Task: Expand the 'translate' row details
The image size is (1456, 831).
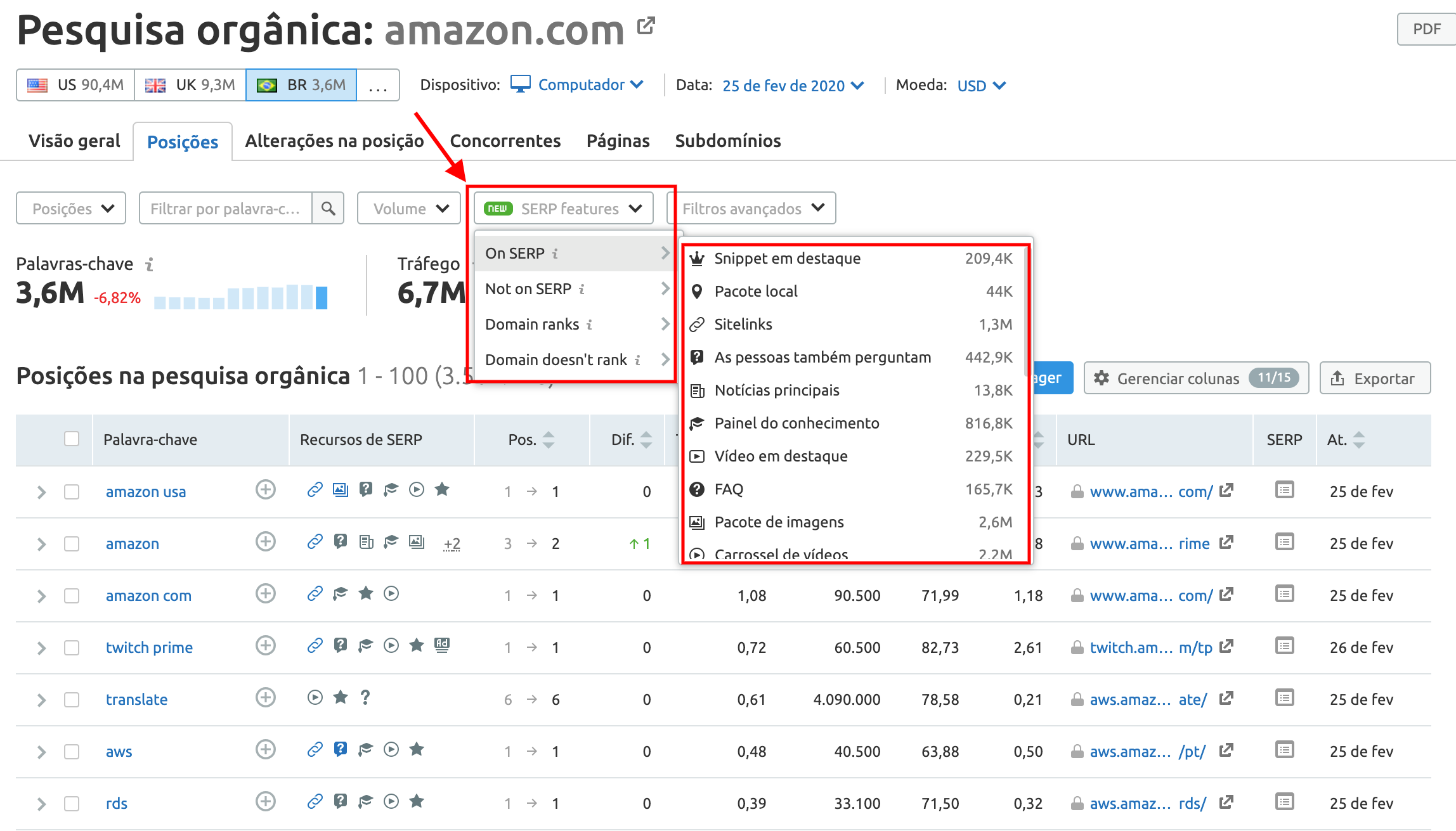Action: (41, 700)
